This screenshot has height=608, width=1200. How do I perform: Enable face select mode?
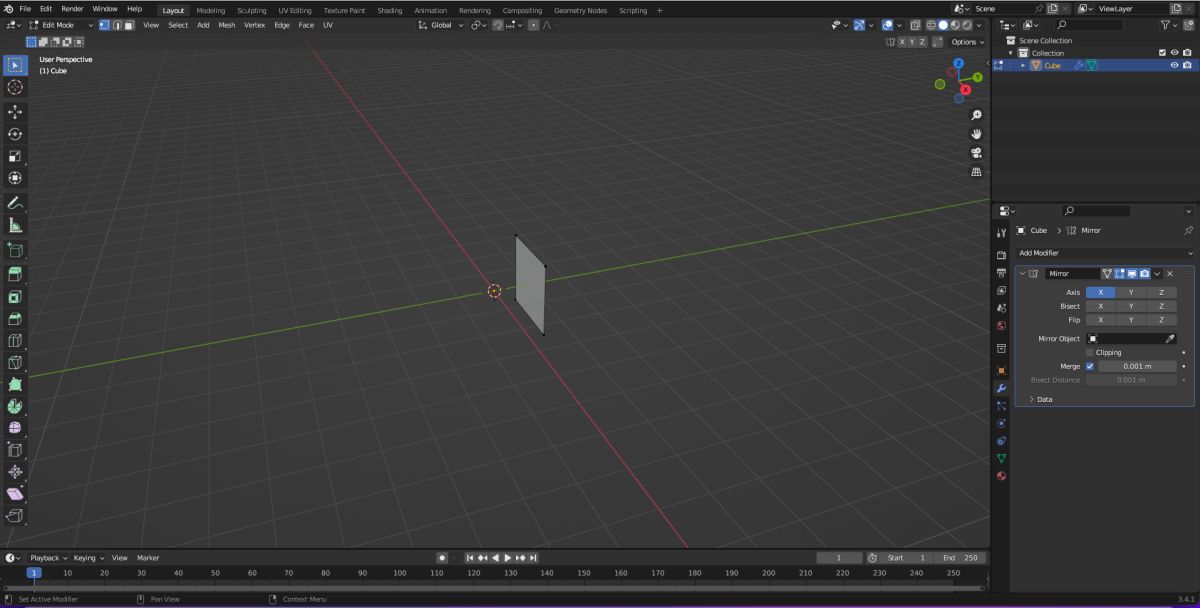pyautogui.click(x=129, y=25)
